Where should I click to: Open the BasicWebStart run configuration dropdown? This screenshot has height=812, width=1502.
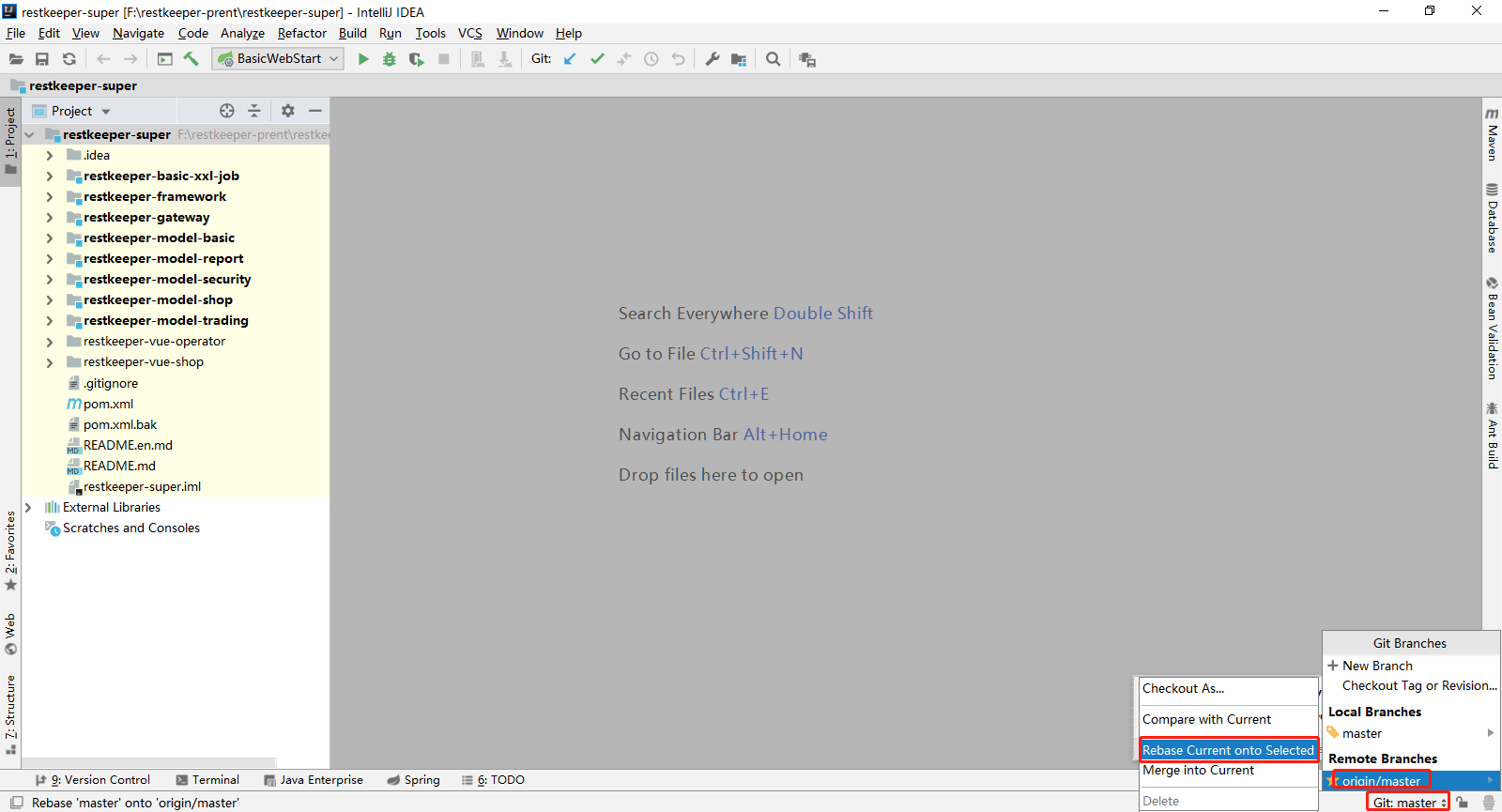(278, 58)
